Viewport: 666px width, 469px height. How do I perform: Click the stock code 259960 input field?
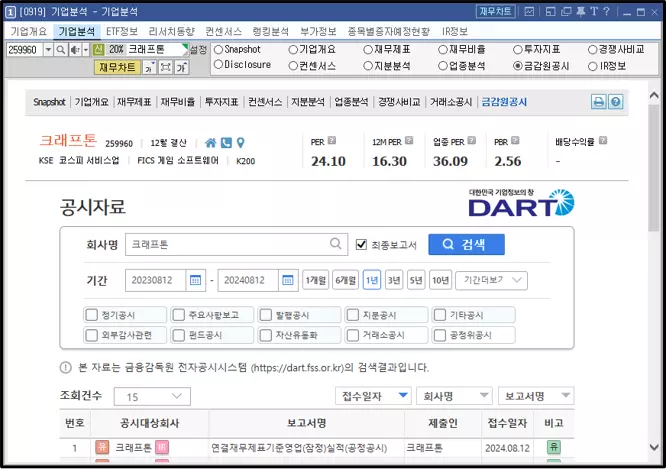(25, 50)
